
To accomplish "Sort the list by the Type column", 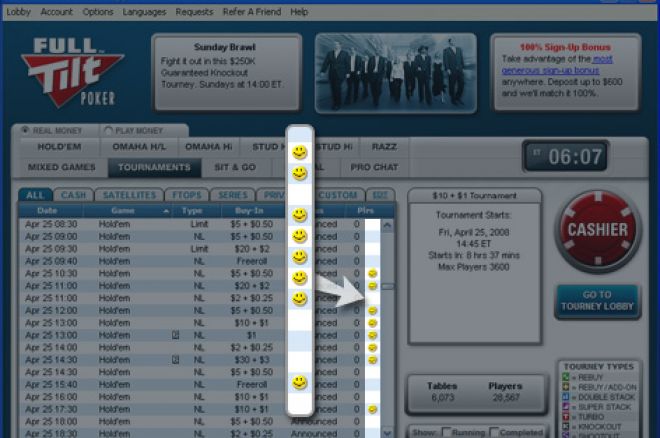I will click(x=192, y=211).
